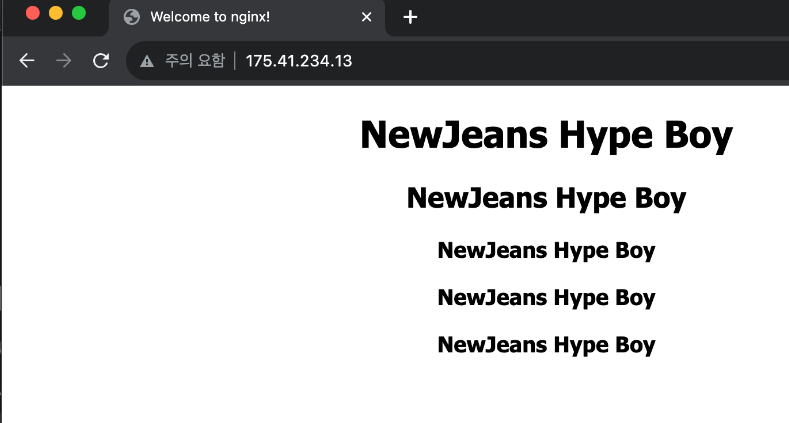Click the globe favicon on the tab
789x423 pixels.
[132, 17]
